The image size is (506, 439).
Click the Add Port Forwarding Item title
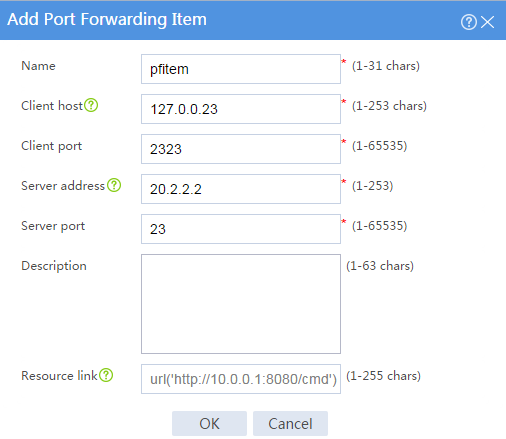[x=107, y=19]
